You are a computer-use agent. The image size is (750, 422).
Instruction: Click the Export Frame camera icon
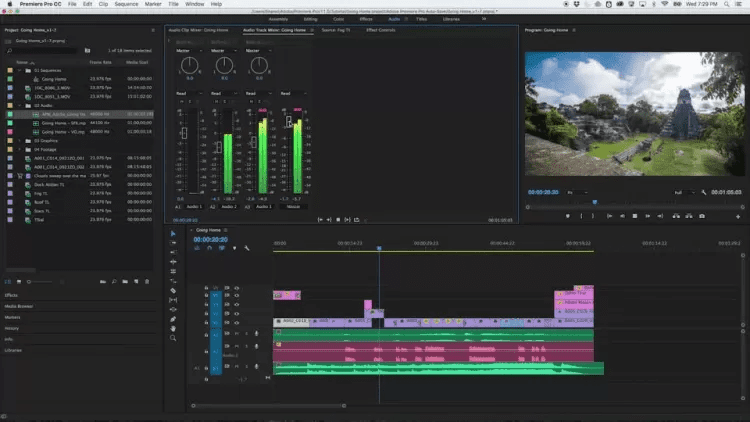(702, 216)
